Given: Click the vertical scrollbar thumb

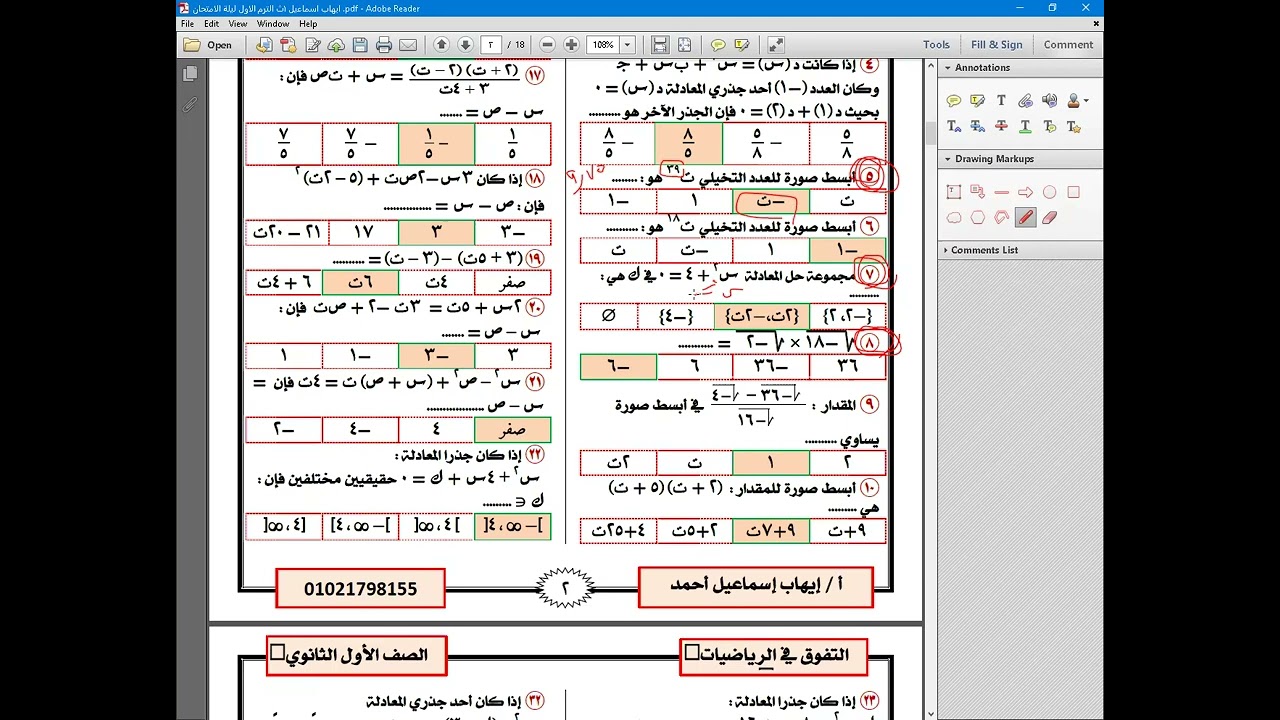Looking at the screenshot, I should [x=930, y=131].
